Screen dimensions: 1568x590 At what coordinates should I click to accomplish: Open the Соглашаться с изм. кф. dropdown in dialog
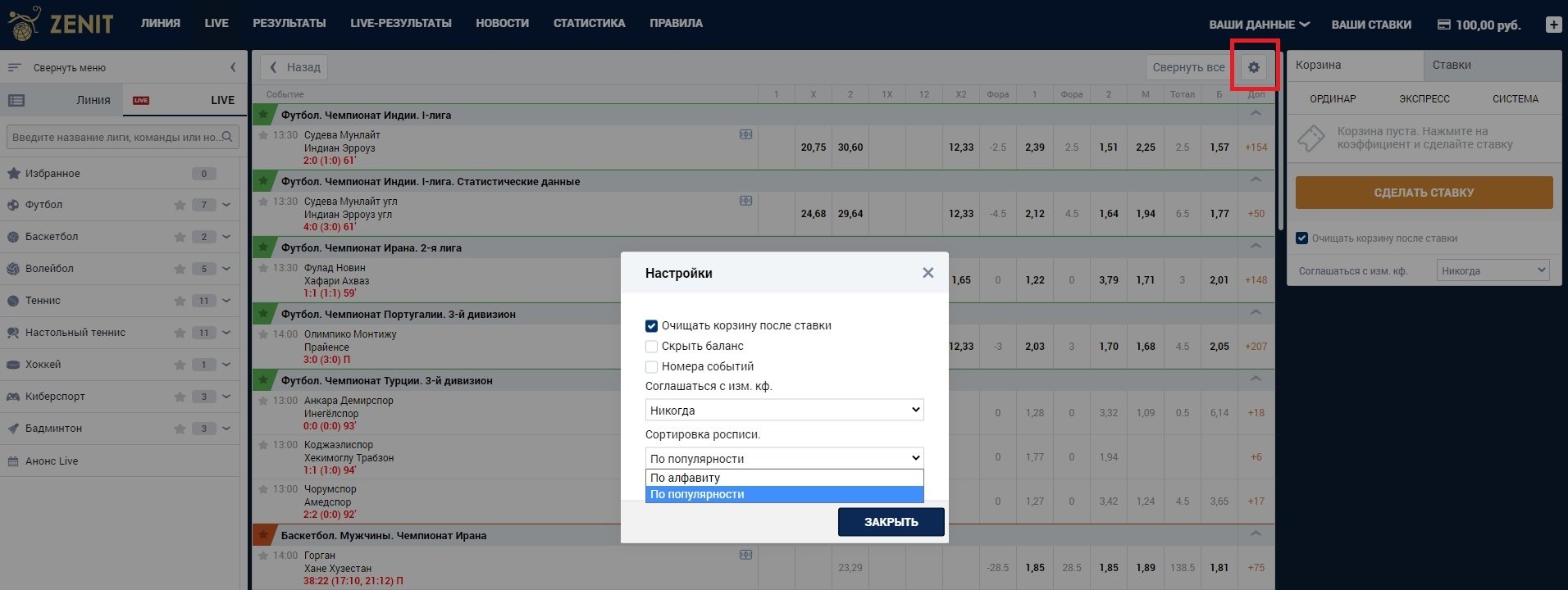tap(784, 410)
